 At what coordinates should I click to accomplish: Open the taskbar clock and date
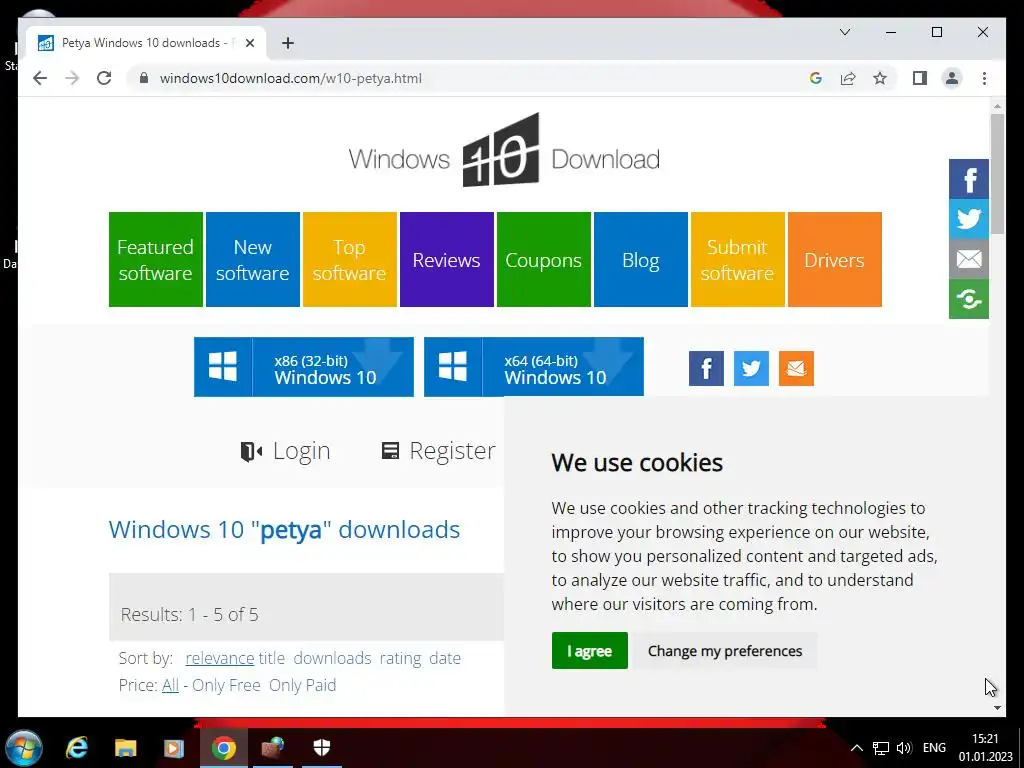(x=985, y=748)
